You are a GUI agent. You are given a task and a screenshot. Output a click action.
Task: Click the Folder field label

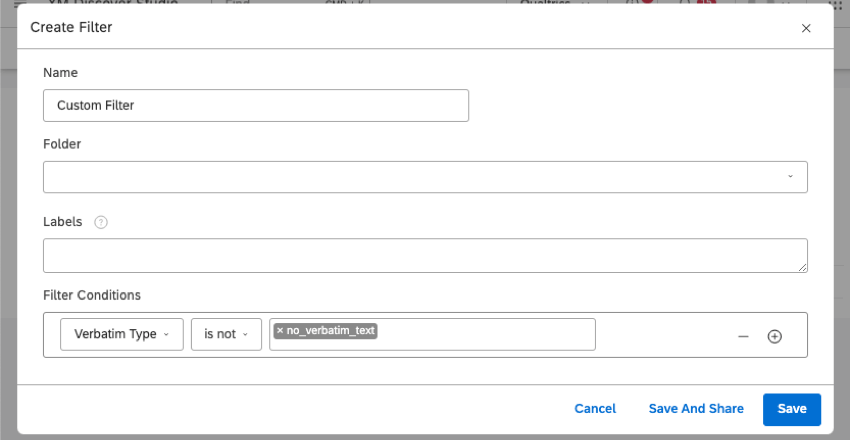(62, 144)
